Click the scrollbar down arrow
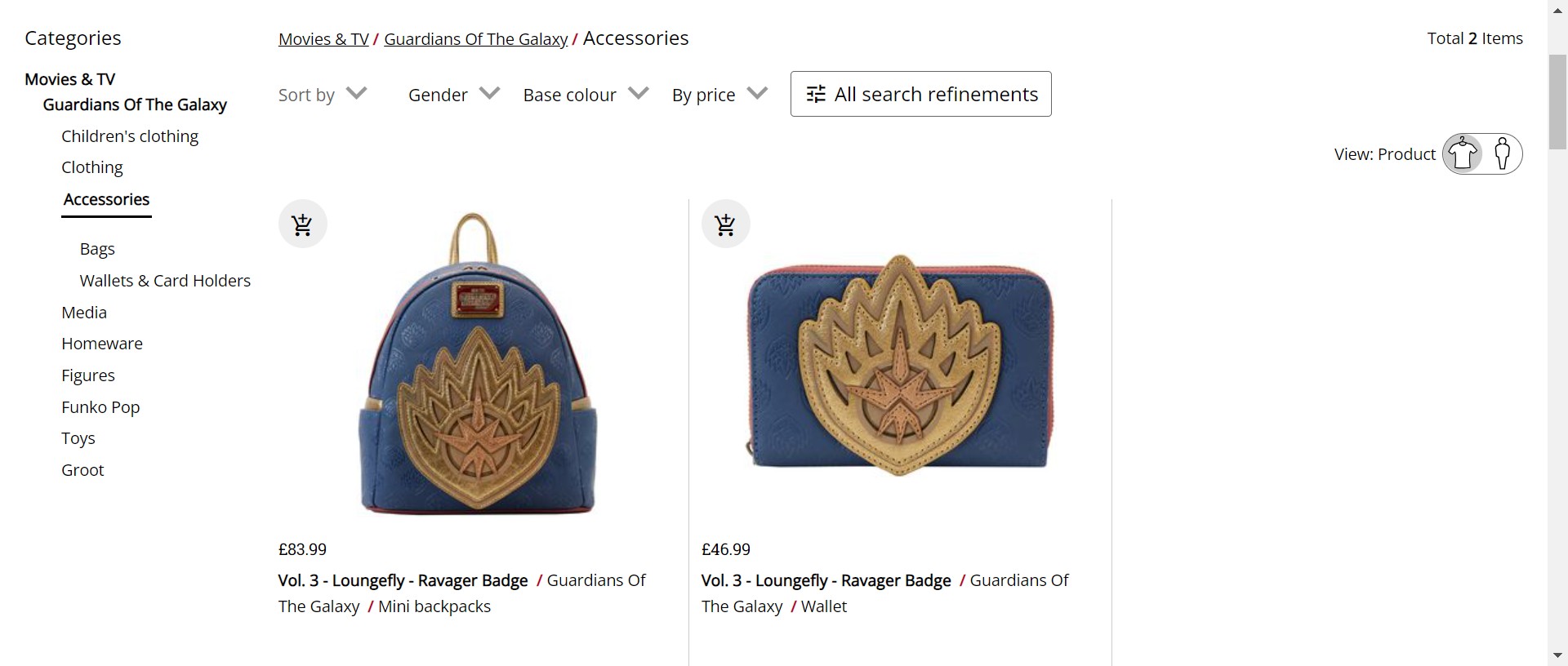 (x=1557, y=655)
